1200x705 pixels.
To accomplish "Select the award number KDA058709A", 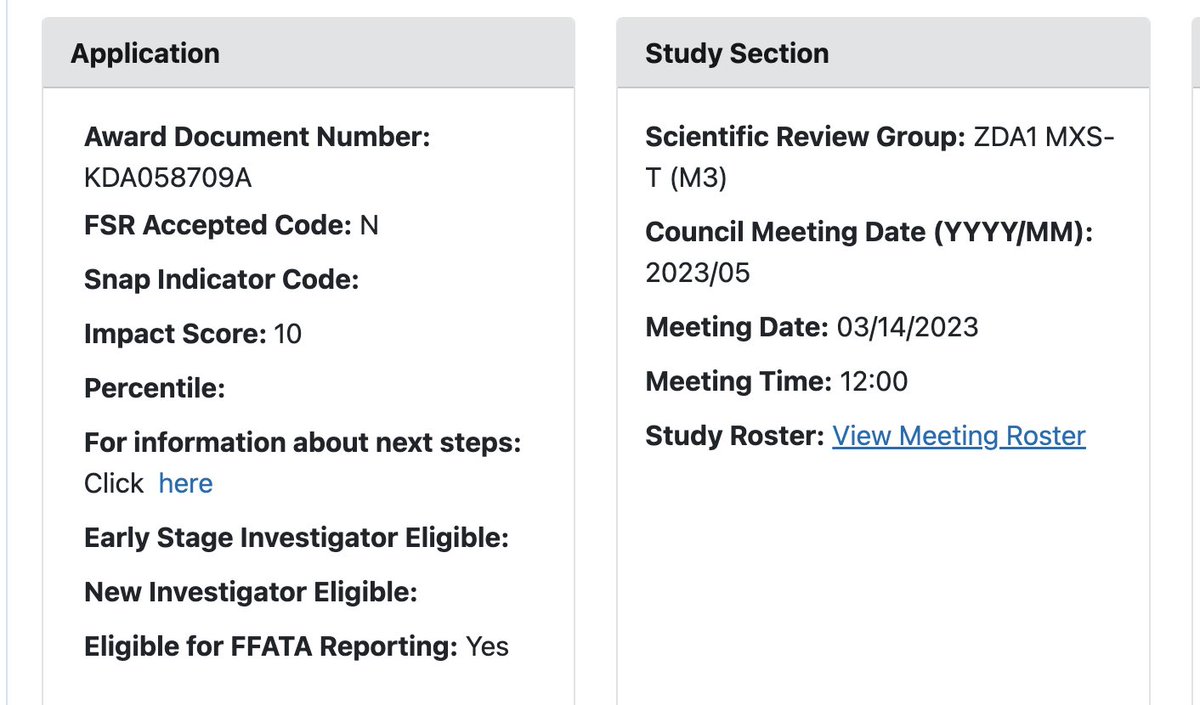I will 168,178.
